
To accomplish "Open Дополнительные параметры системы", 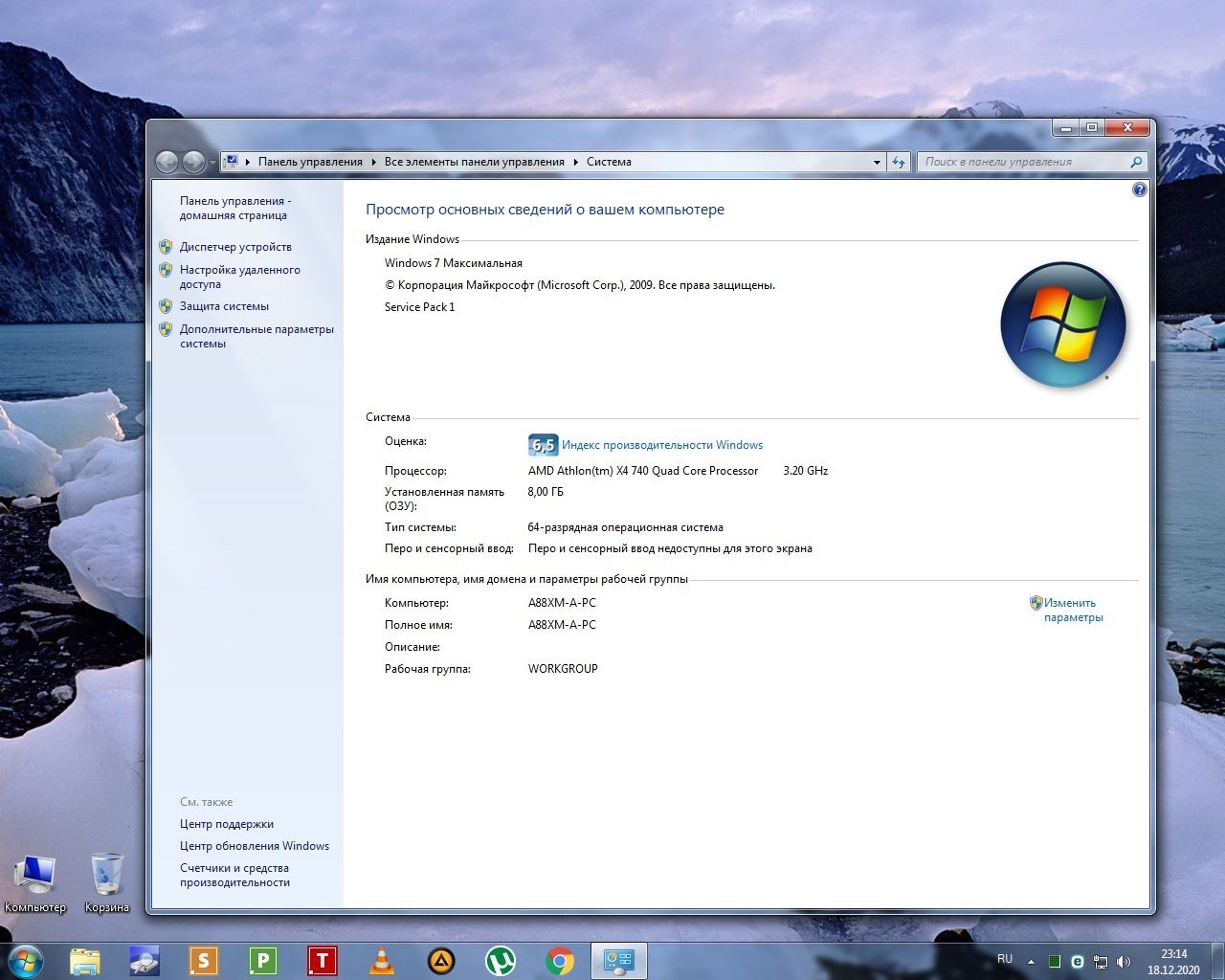I will pos(256,336).
